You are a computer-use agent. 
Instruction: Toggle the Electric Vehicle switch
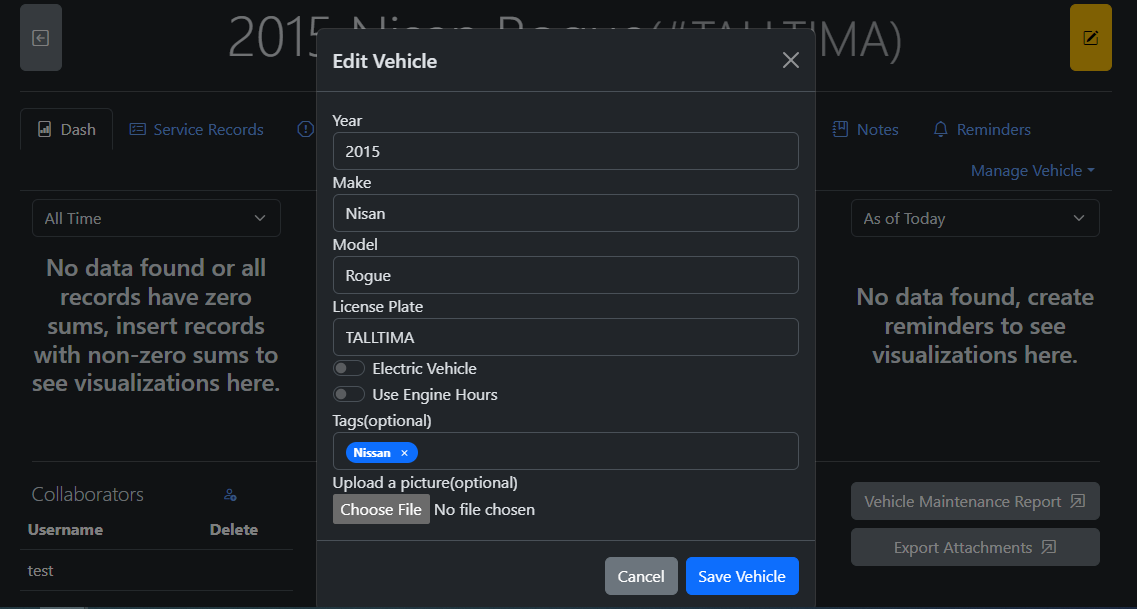click(x=349, y=369)
